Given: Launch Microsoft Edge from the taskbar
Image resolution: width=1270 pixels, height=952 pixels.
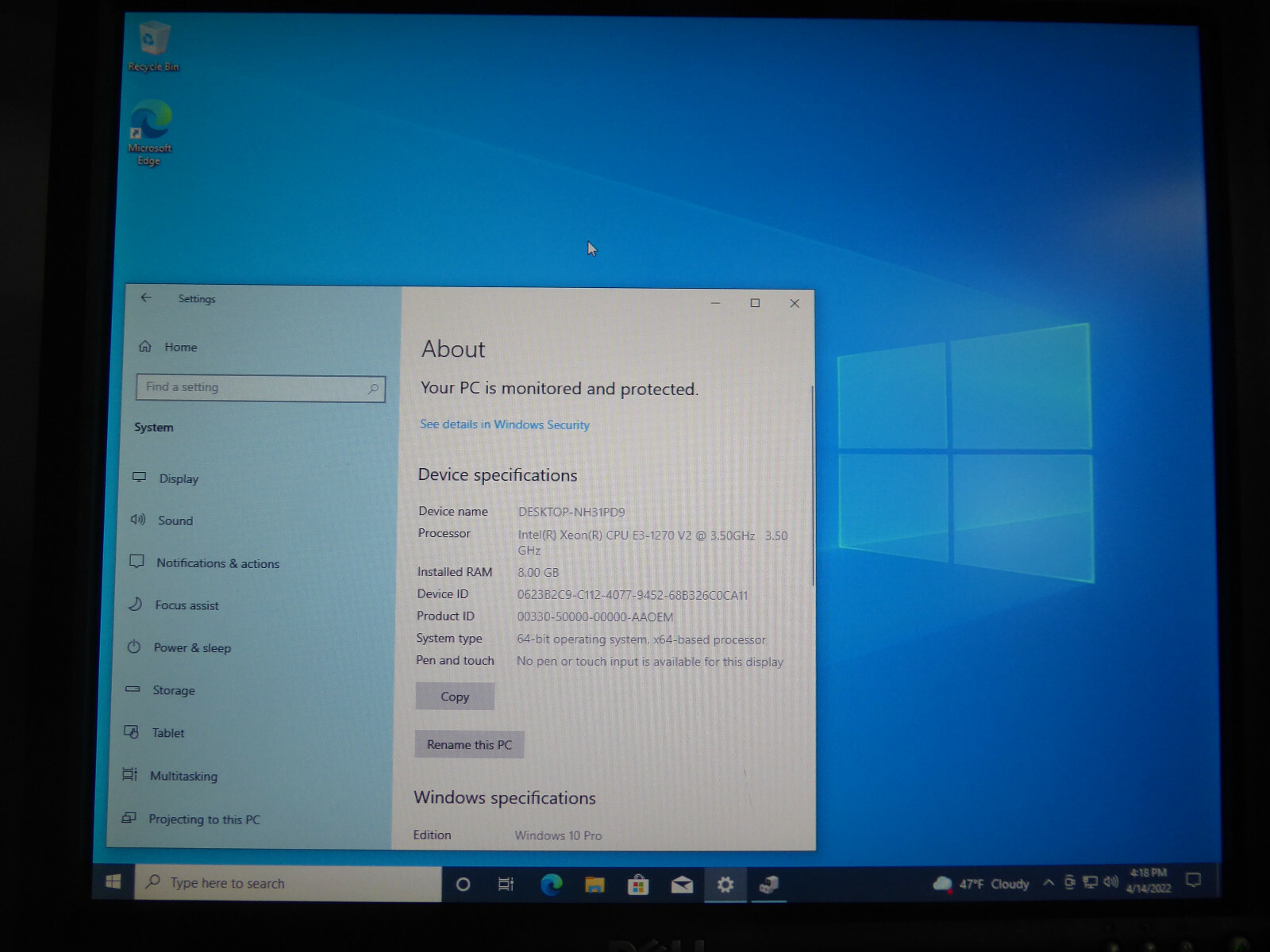Looking at the screenshot, I should point(551,884).
